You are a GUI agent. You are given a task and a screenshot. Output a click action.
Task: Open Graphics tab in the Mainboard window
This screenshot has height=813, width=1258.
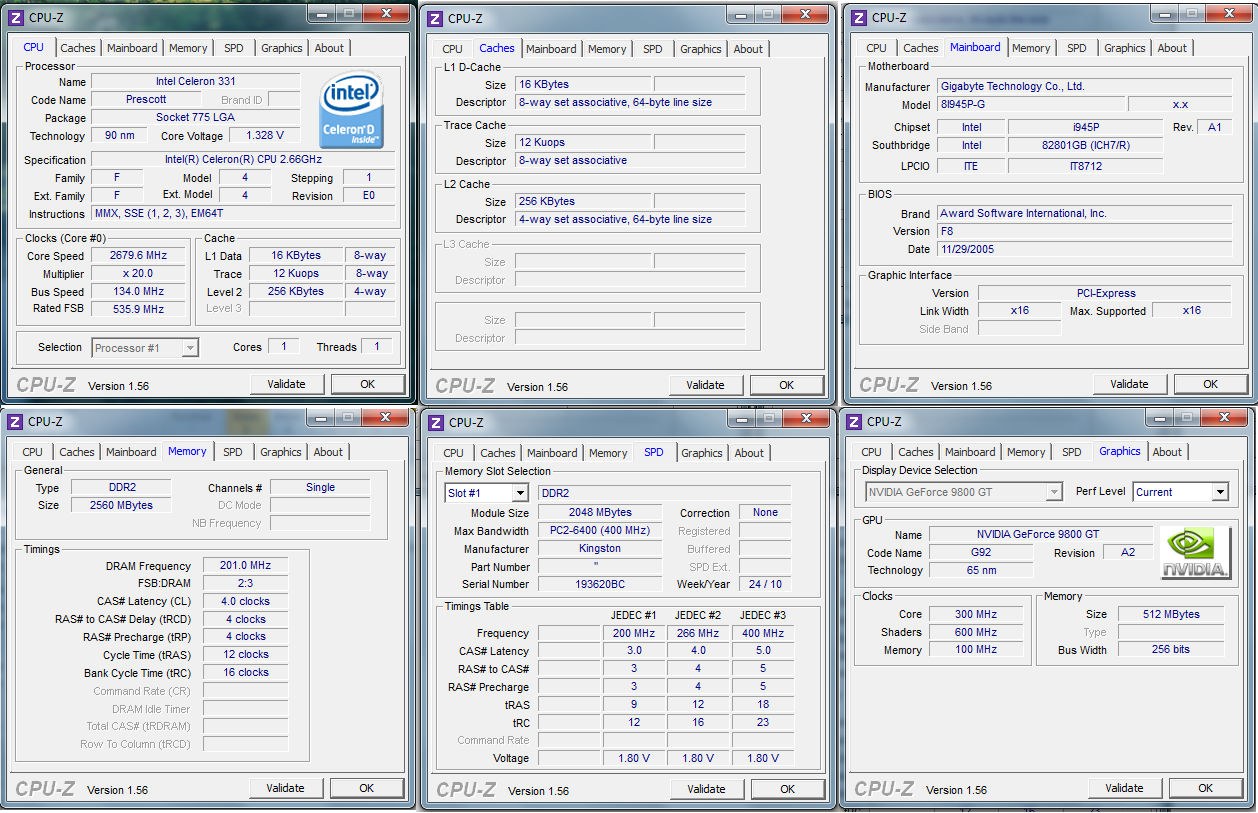coord(1125,48)
